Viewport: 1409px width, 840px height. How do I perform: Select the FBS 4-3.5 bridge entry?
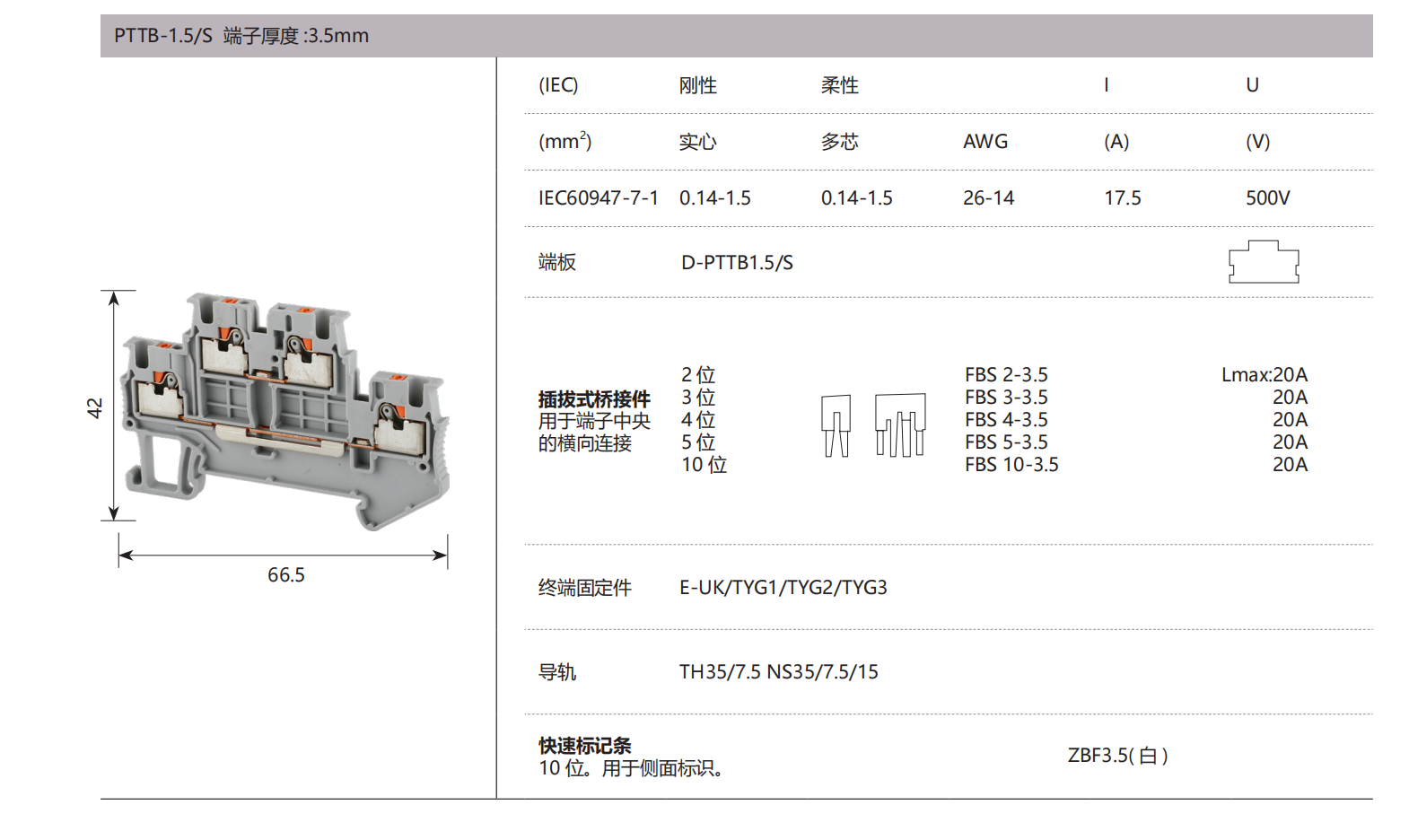1006,420
